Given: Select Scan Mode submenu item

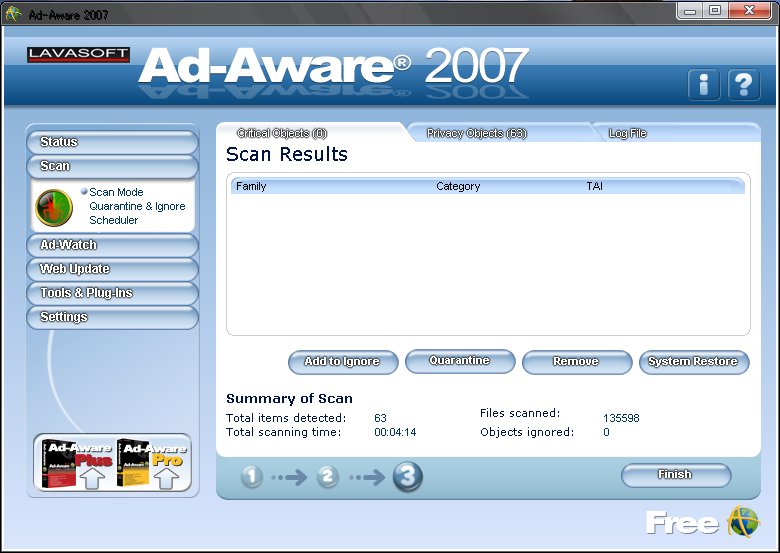Looking at the screenshot, I should tap(116, 192).
